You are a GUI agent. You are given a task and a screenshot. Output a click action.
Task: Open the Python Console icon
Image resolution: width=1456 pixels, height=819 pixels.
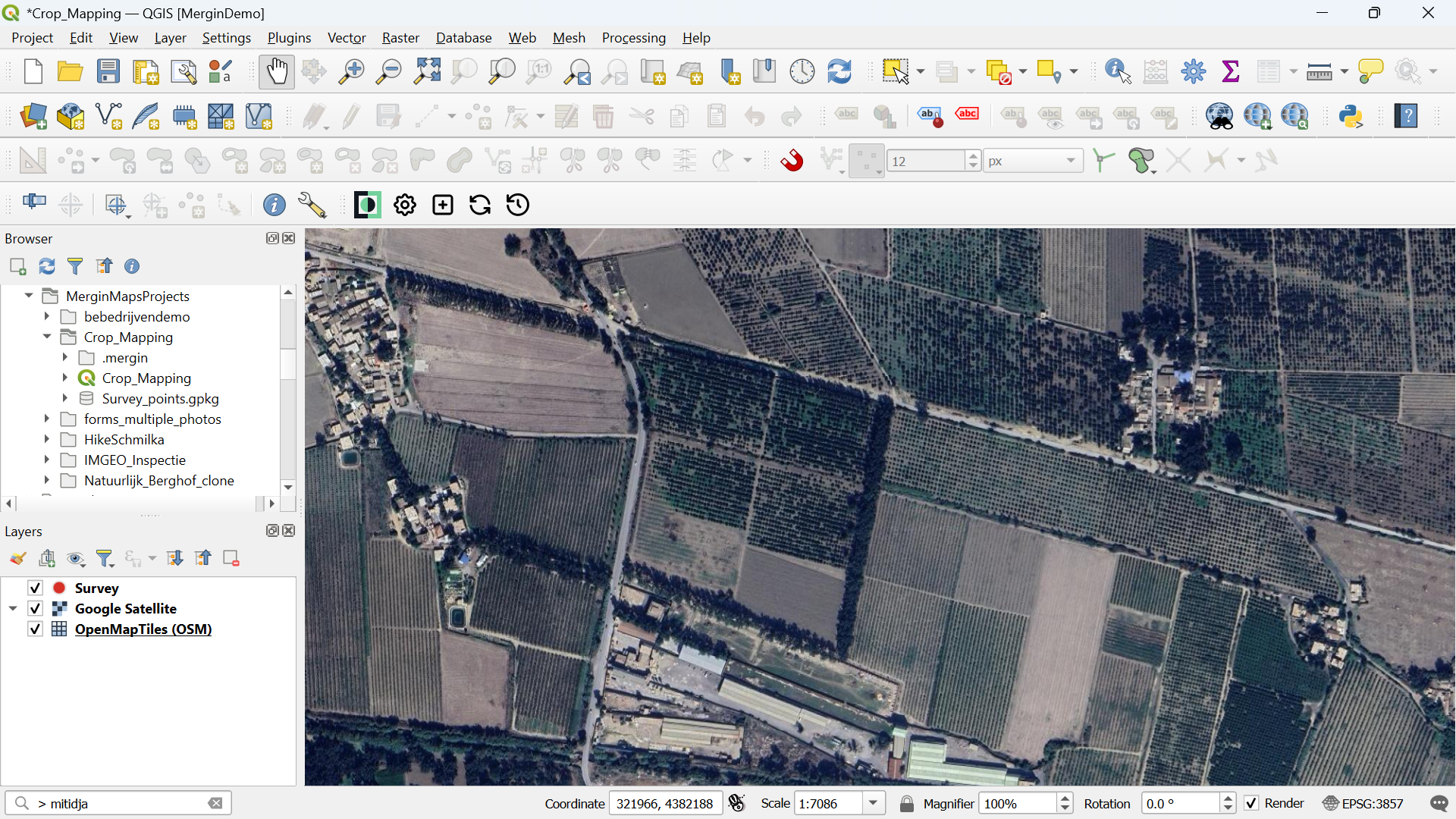point(1351,116)
